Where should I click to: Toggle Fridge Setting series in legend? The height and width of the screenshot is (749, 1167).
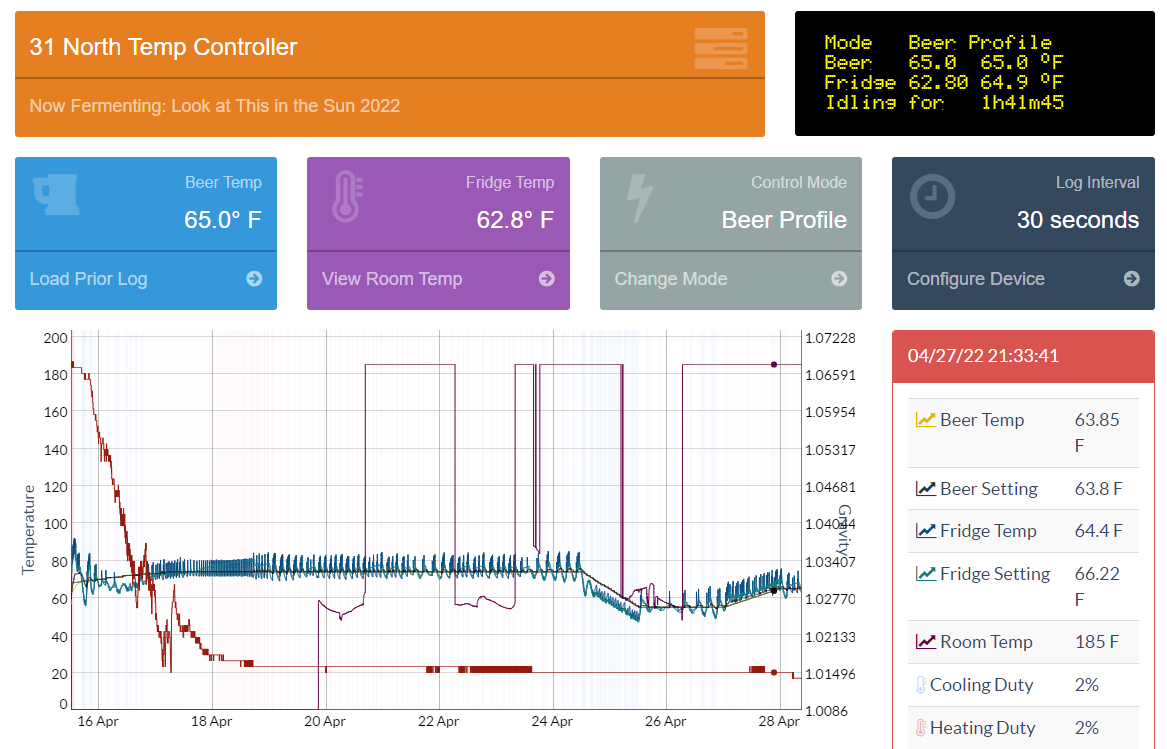995,574
